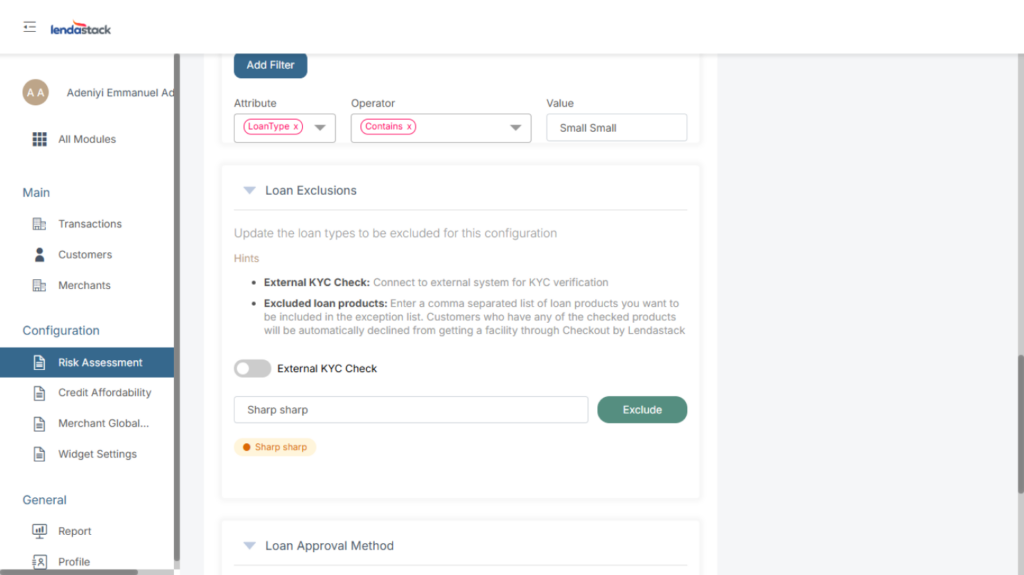Click the Customers person icon
Image resolution: width=1024 pixels, height=575 pixels.
tap(40, 255)
